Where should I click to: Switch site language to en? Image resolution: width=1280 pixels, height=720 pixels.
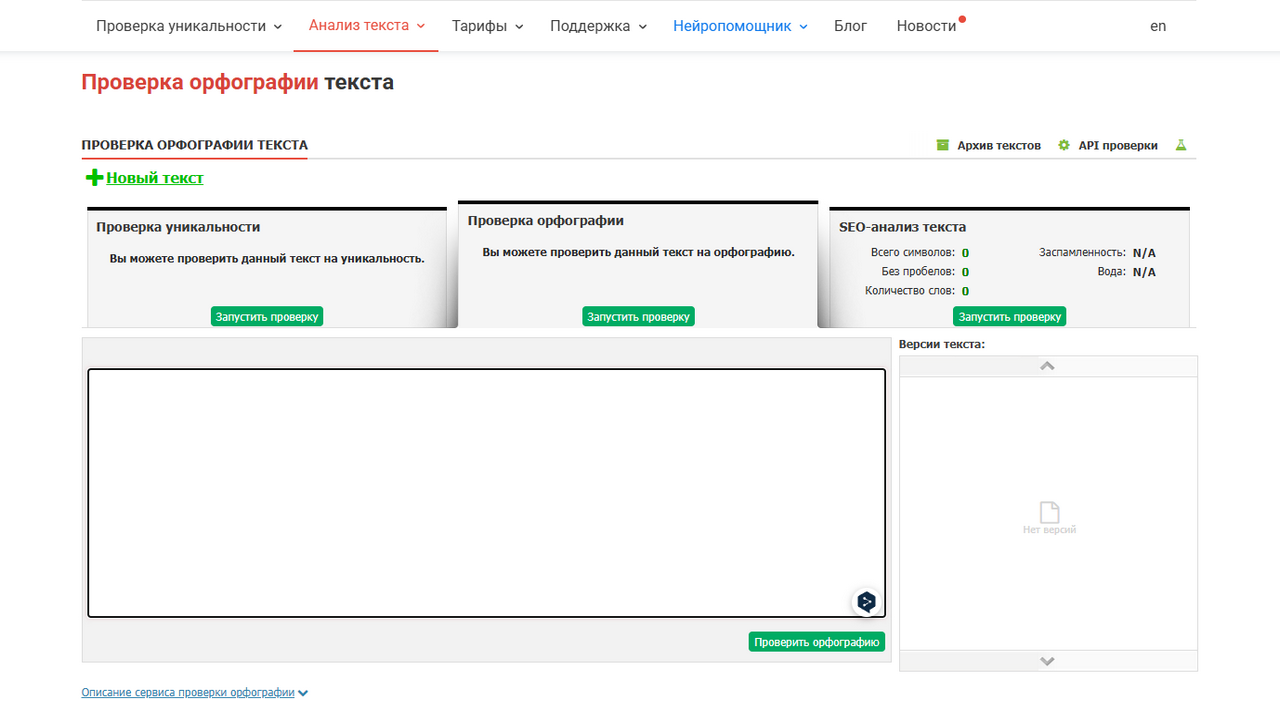[1158, 26]
